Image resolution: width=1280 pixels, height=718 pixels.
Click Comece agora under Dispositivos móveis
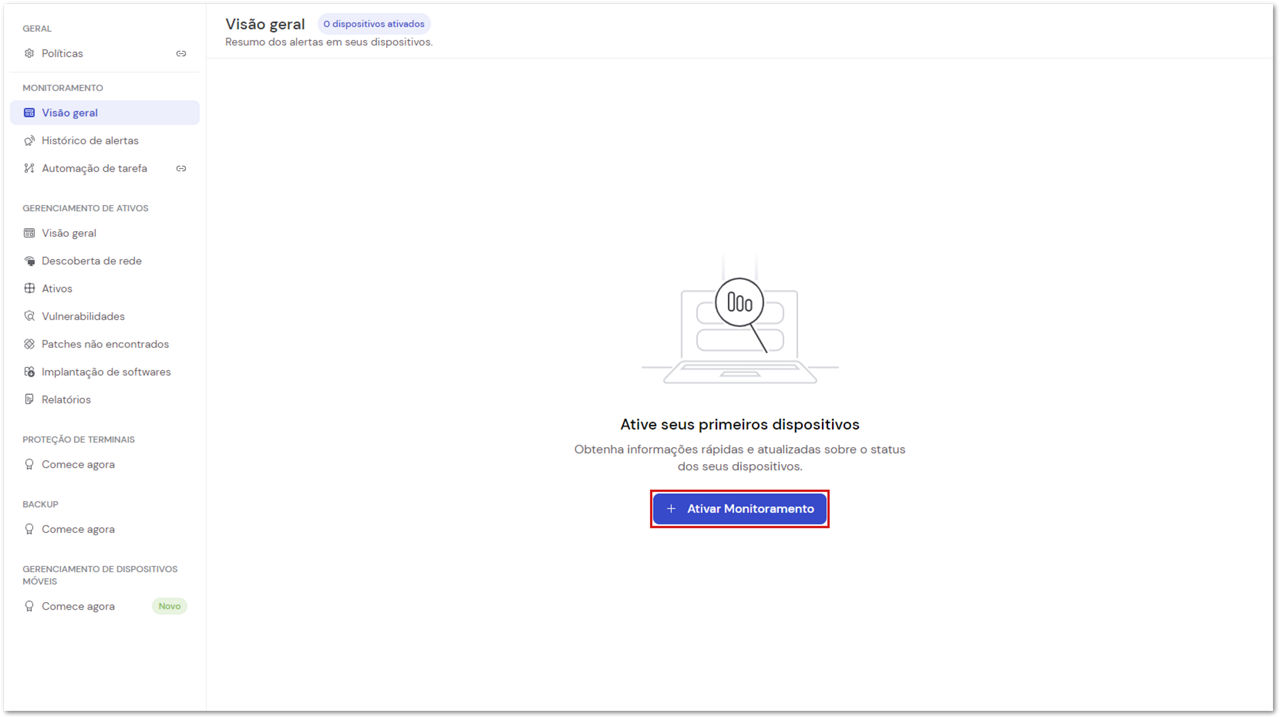tap(105, 607)
